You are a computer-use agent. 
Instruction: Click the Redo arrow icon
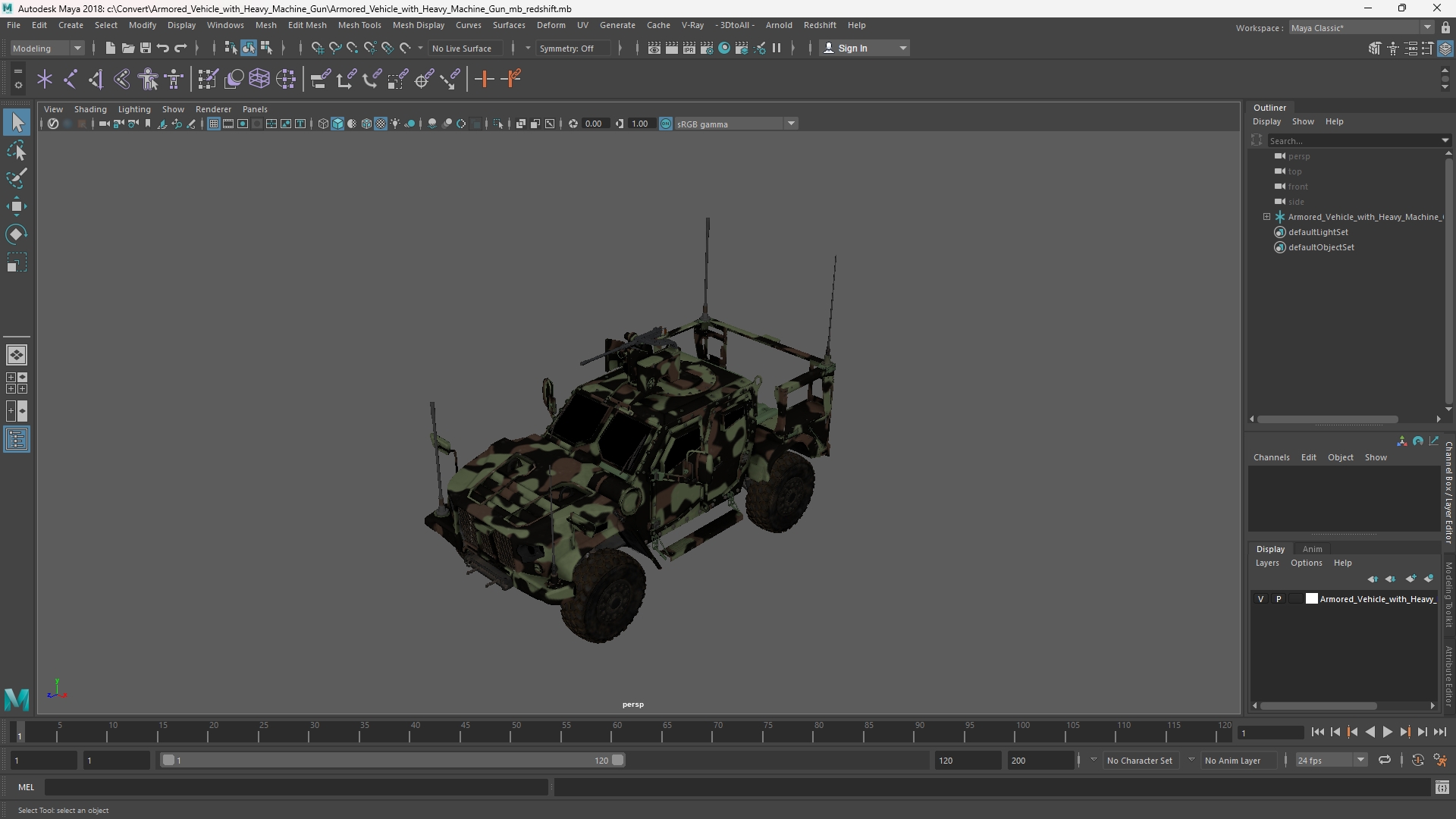tap(180, 48)
